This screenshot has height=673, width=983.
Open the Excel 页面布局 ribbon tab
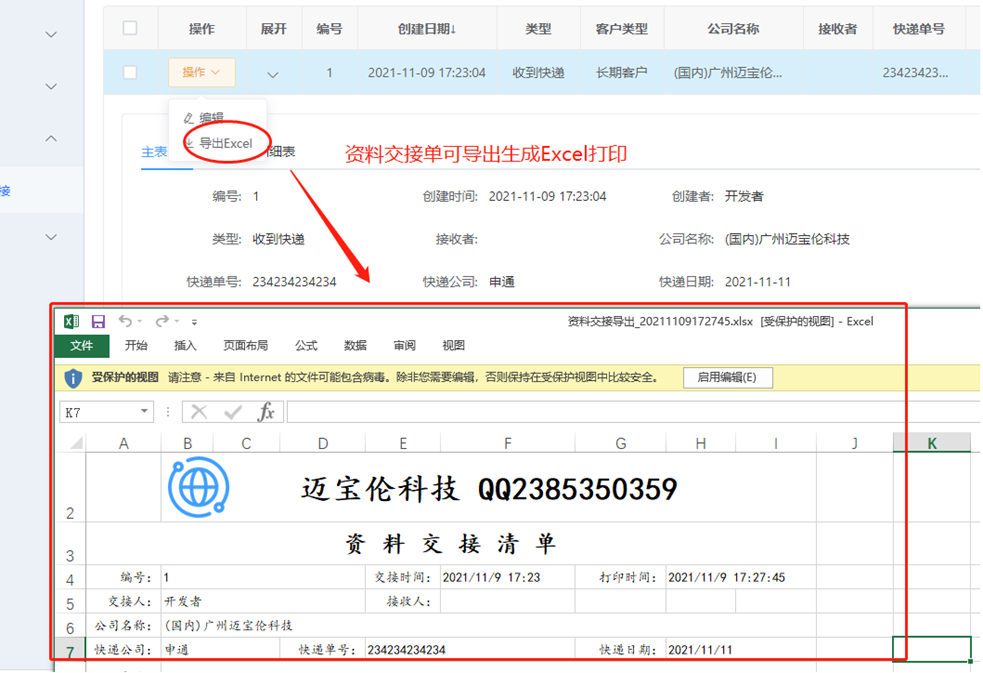point(246,345)
